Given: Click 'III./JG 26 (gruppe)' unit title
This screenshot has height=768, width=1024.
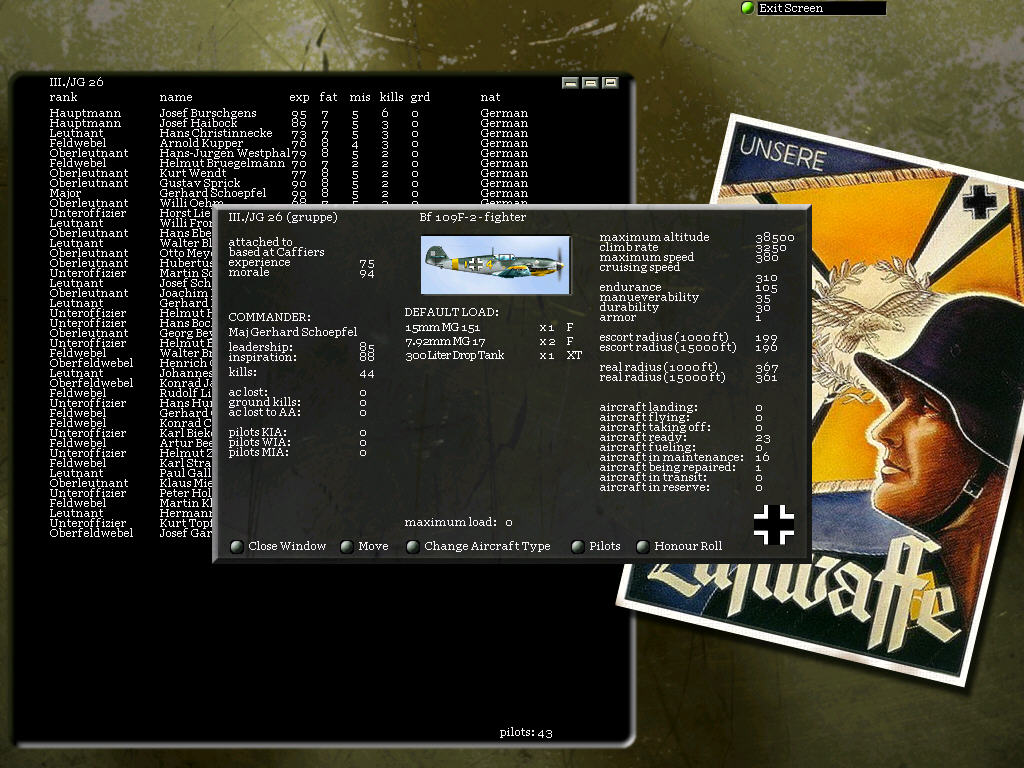Looking at the screenshot, I should 283,217.
